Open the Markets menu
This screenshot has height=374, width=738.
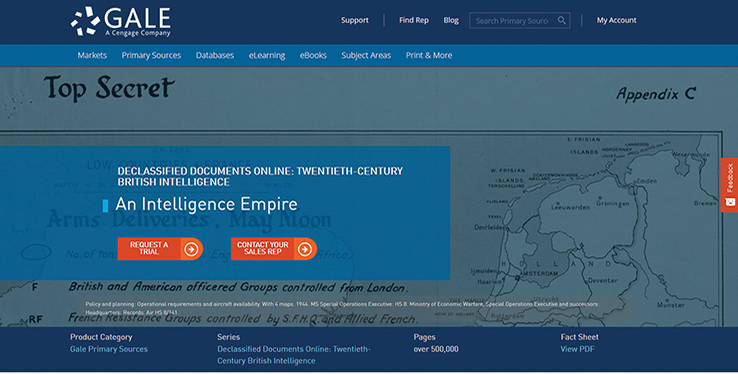[92, 55]
